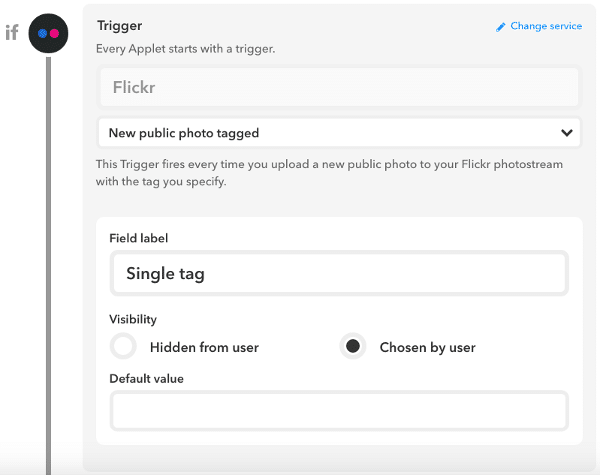This screenshot has height=475, width=600.
Task: Click the "Hidden from user" label text
Action: (x=204, y=348)
